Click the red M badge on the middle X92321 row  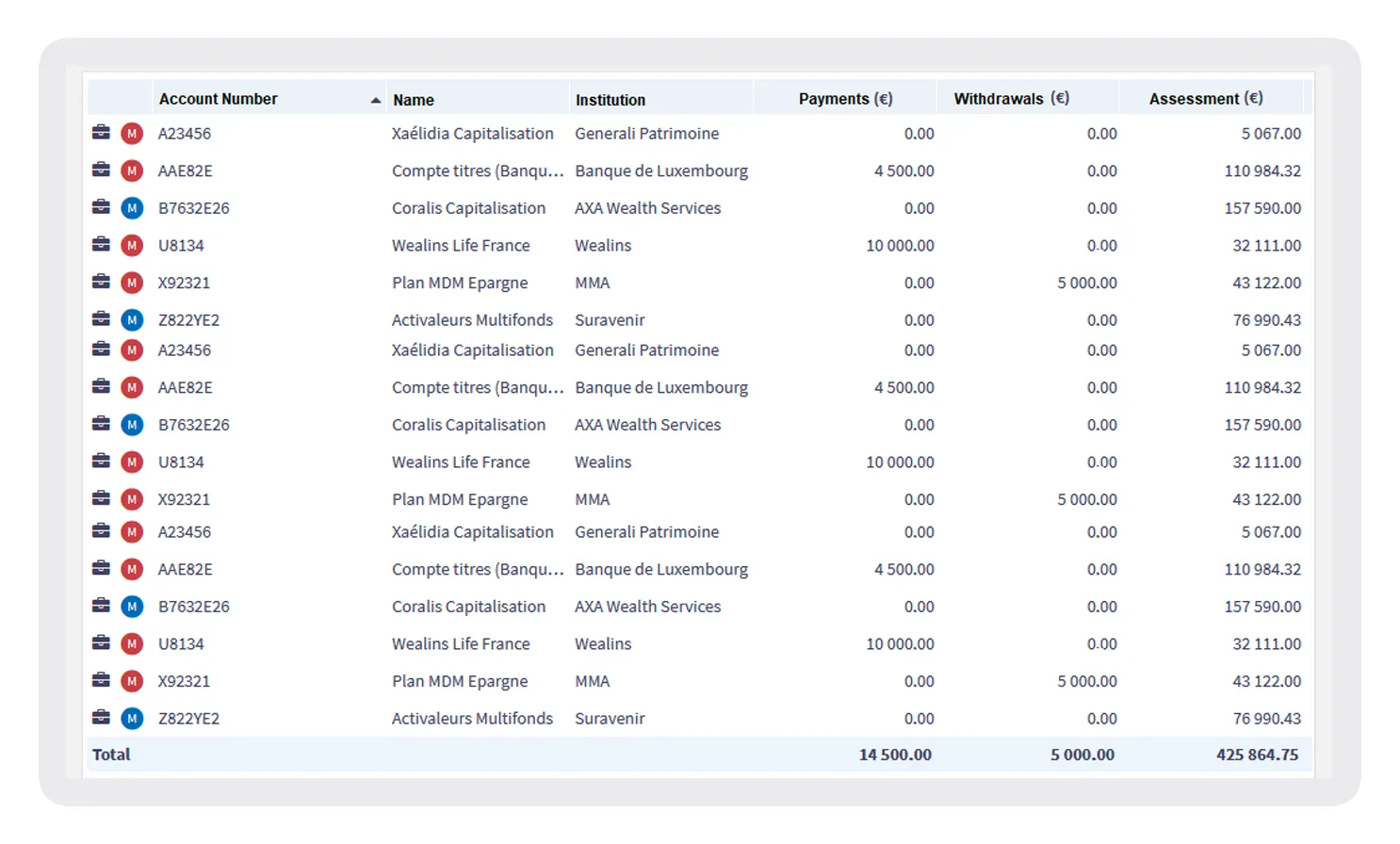click(132, 499)
